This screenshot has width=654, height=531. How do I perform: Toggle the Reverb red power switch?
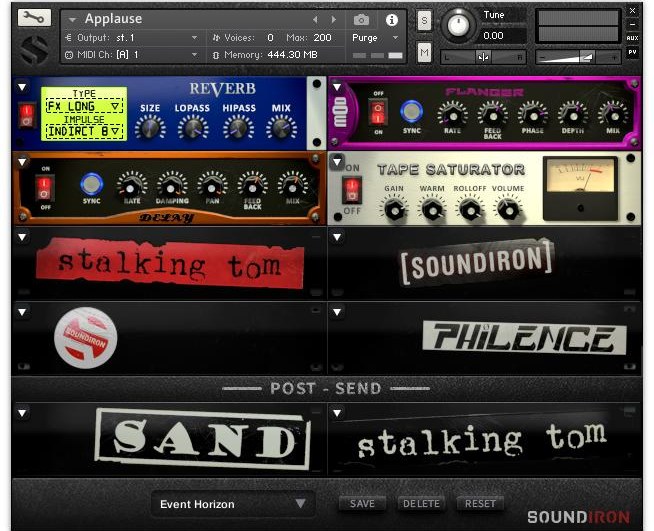(x=26, y=115)
